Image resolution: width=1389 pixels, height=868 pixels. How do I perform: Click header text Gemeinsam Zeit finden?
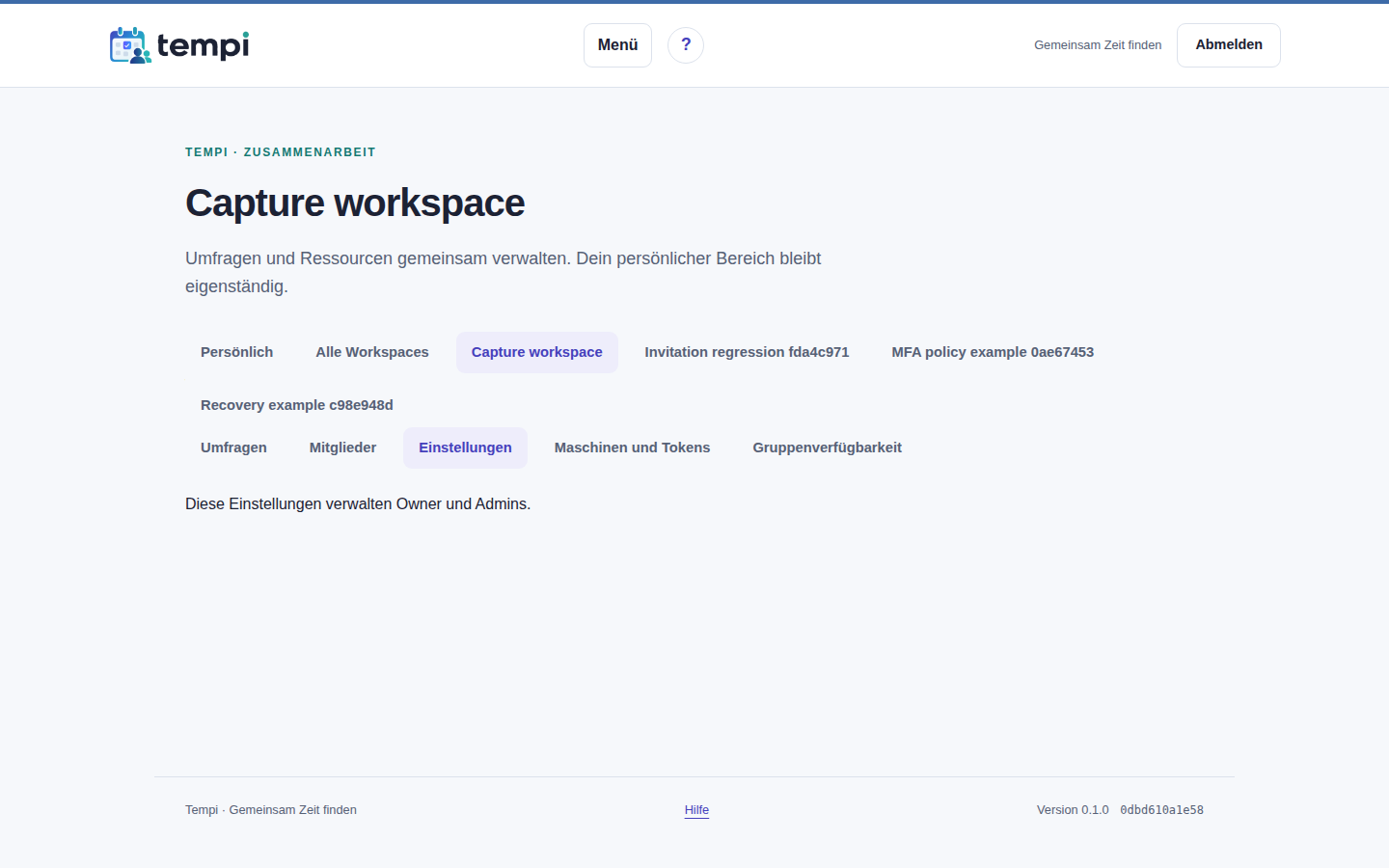(x=1098, y=45)
